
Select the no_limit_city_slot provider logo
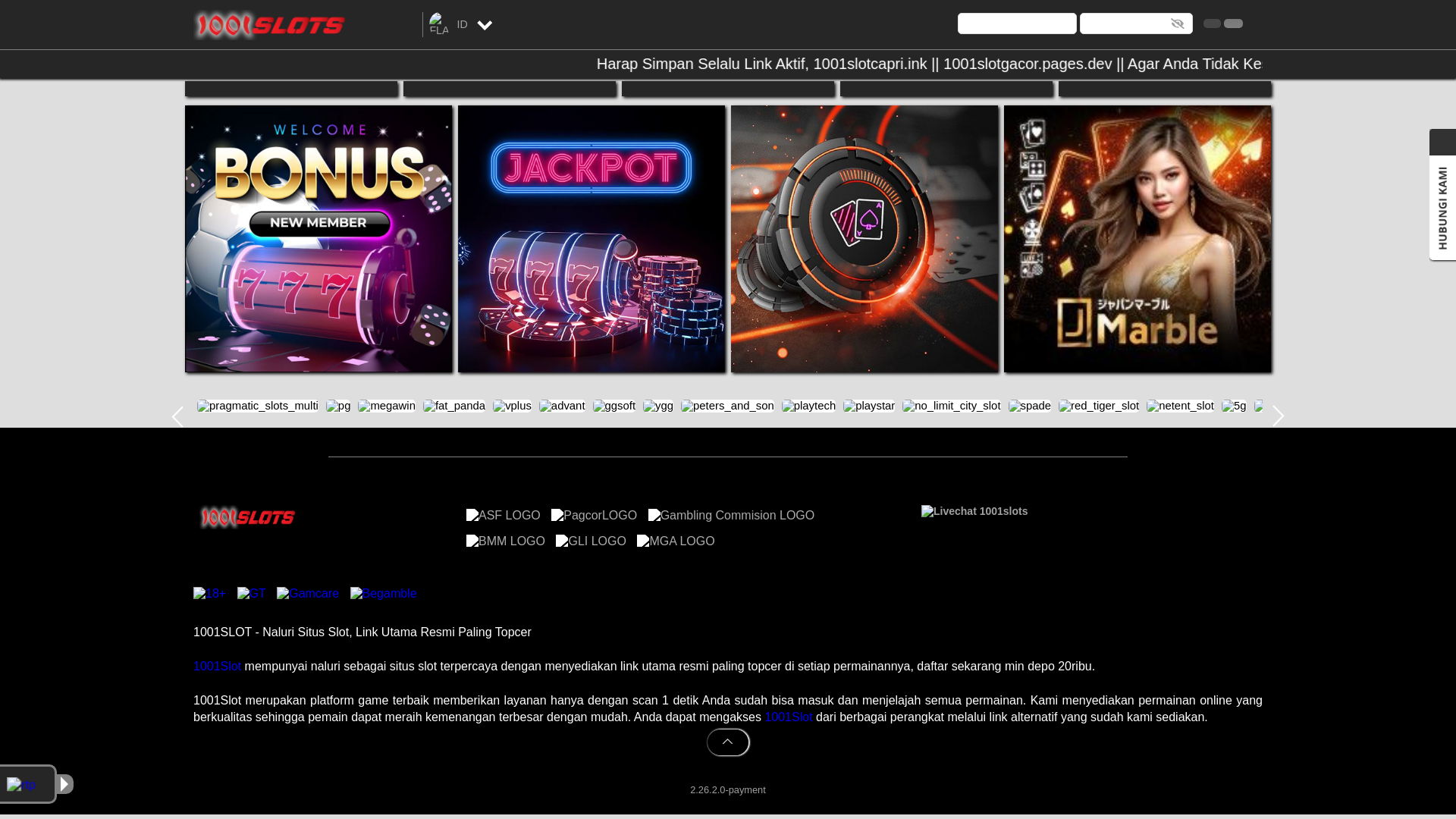click(952, 406)
